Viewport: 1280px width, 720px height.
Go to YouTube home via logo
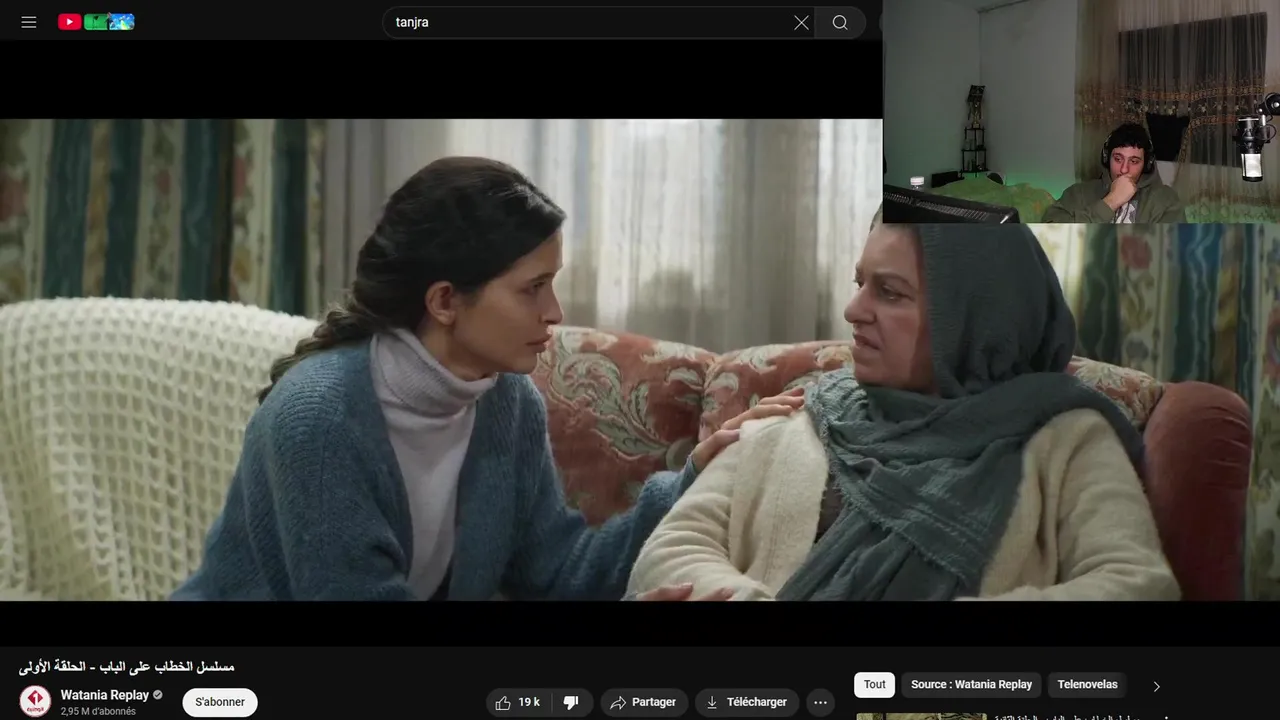(96, 22)
